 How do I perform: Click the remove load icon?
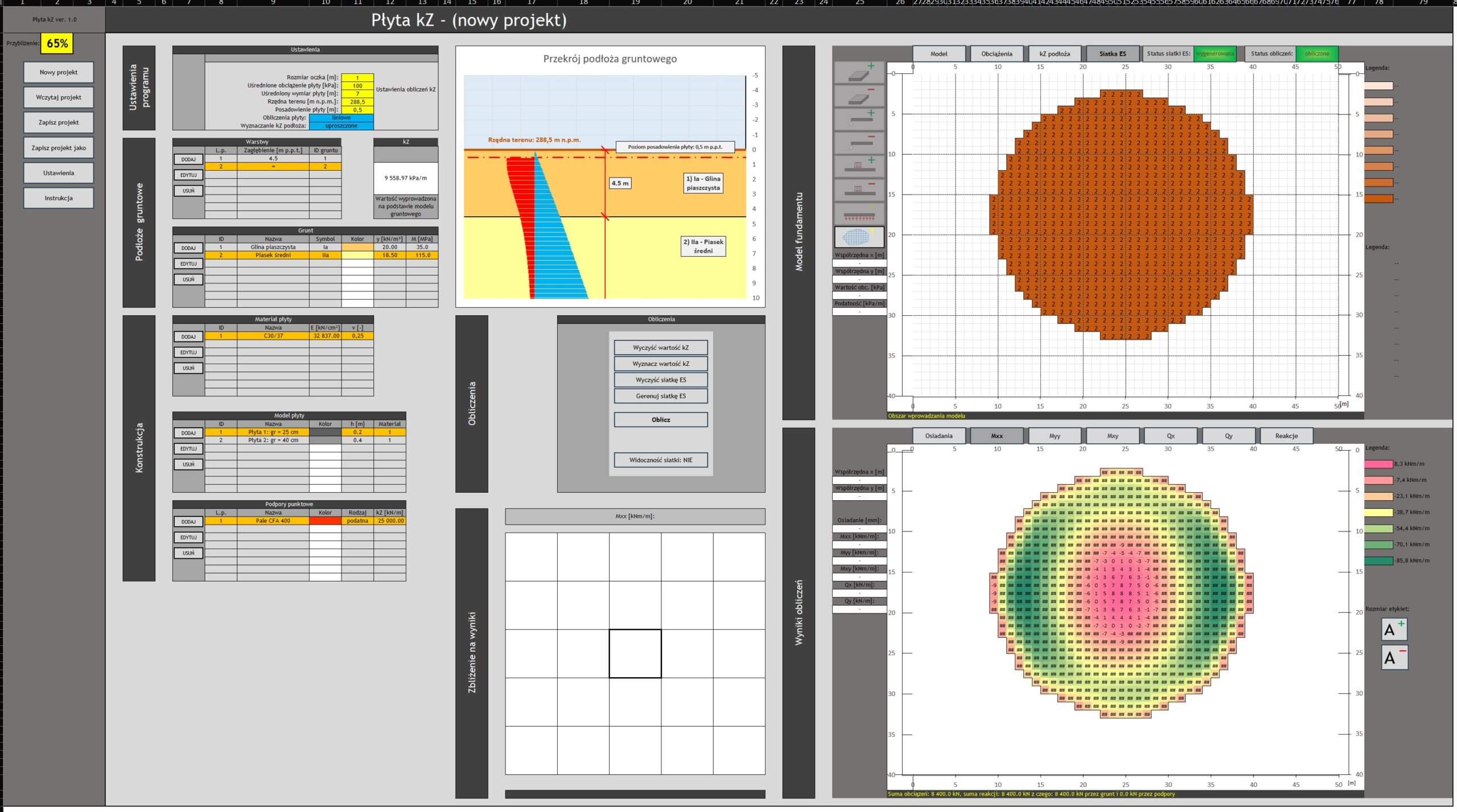tap(859, 190)
